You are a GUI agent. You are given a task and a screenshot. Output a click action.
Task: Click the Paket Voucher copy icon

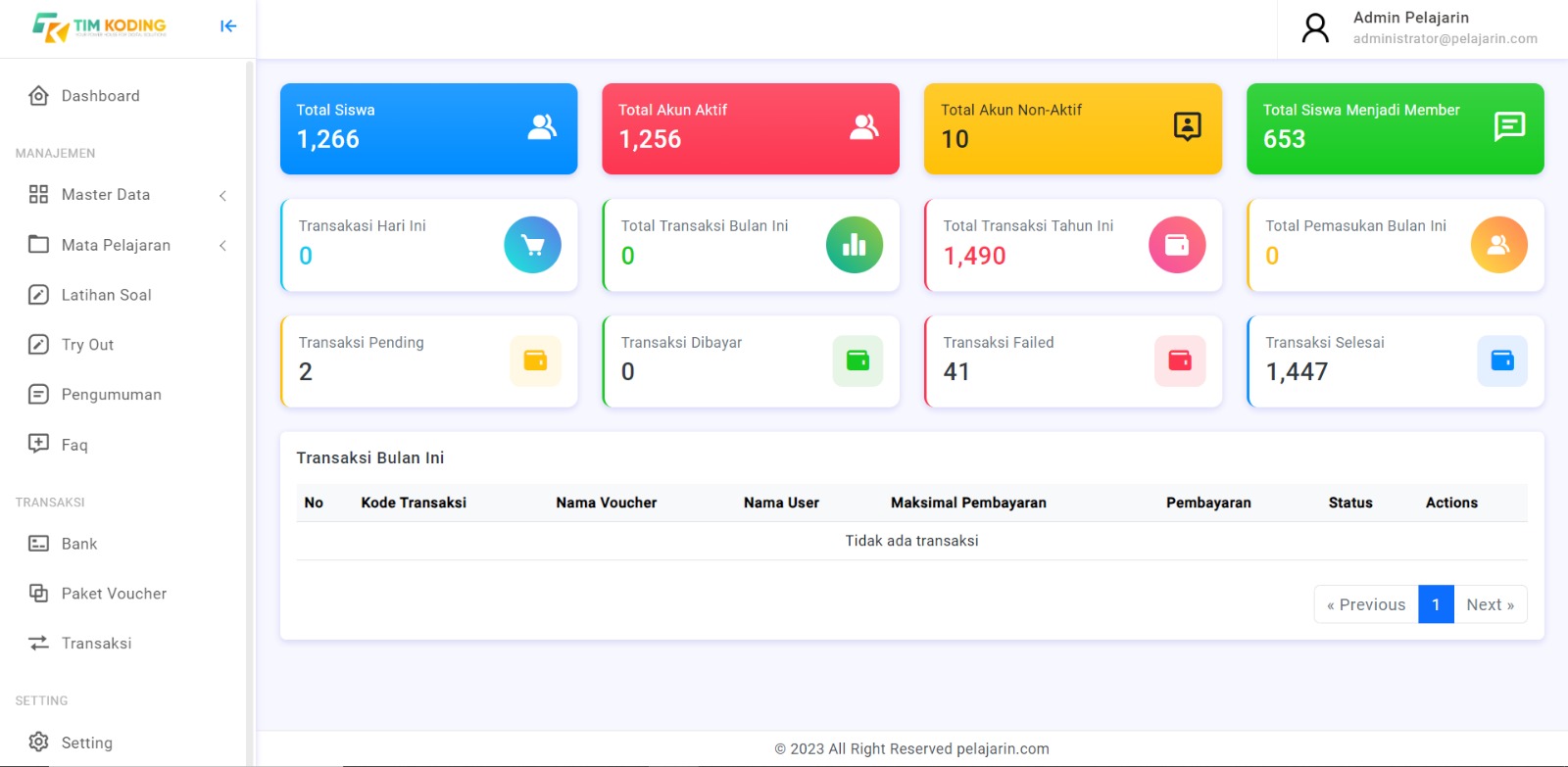[38, 593]
